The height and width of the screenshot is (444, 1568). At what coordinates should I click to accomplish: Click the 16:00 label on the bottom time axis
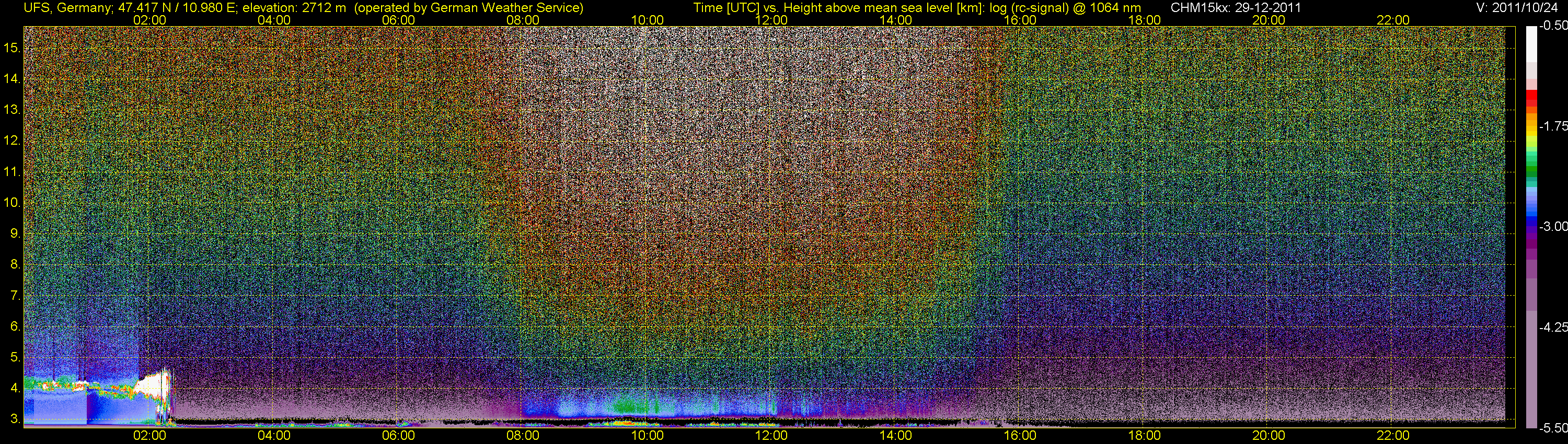pyautogui.click(x=1020, y=436)
